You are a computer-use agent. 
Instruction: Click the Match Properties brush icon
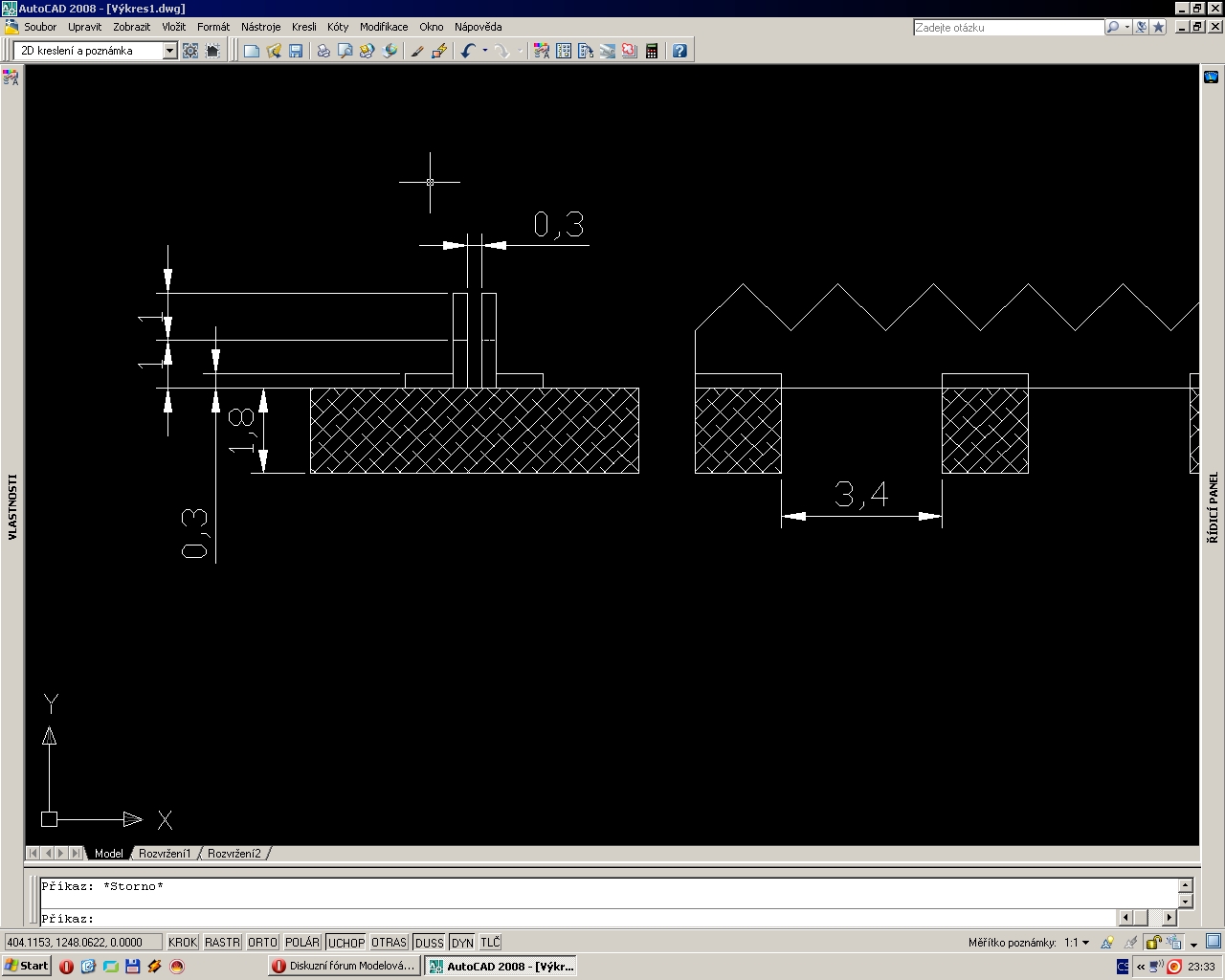tap(417, 51)
